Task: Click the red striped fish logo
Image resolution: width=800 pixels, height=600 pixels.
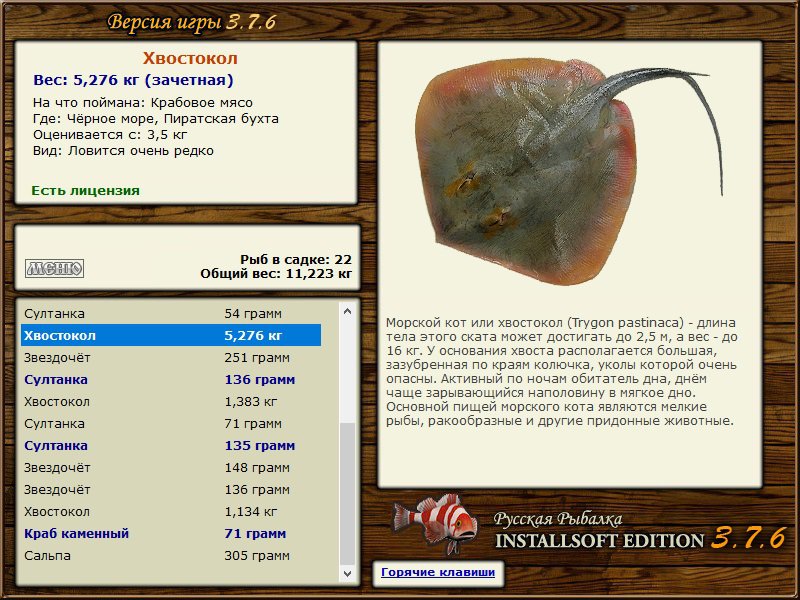Action: [x=435, y=523]
